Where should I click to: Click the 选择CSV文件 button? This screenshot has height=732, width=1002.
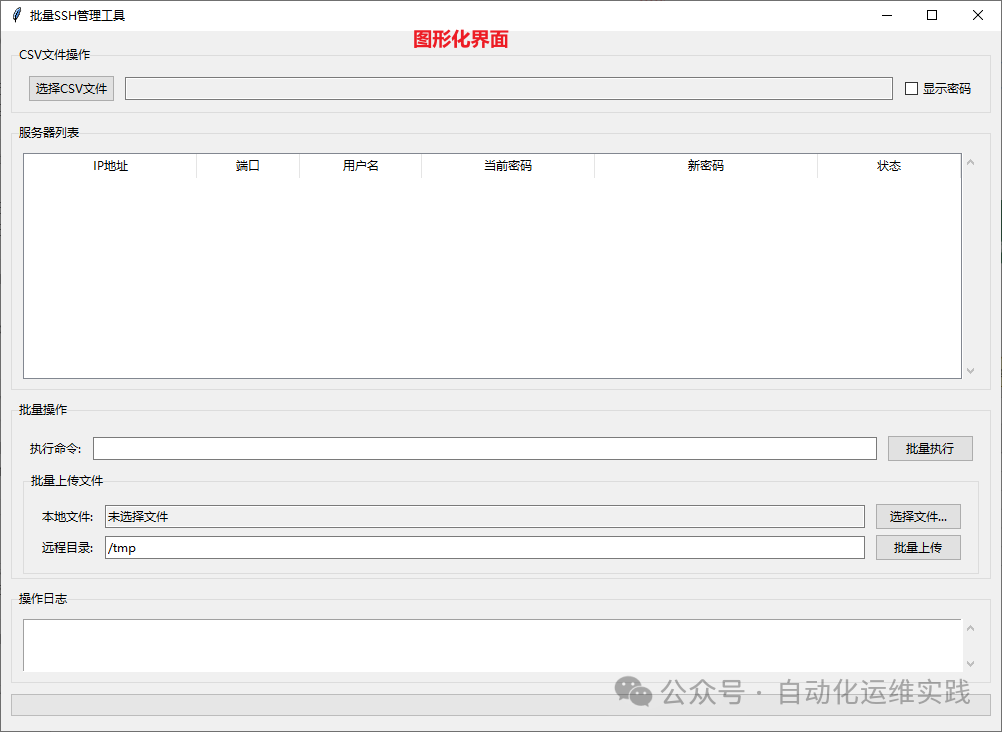tap(72, 88)
